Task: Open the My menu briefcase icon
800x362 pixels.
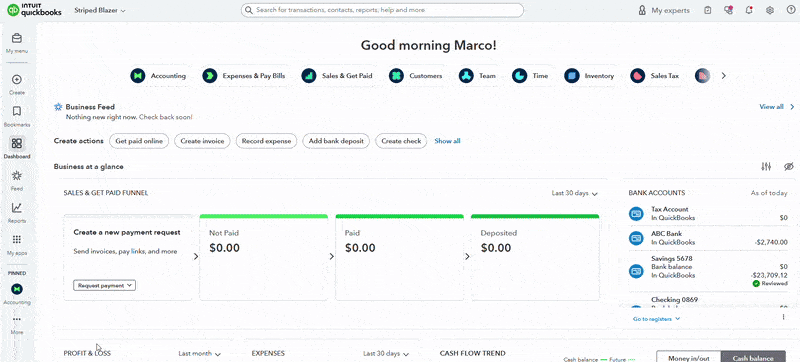Action: click(x=17, y=39)
